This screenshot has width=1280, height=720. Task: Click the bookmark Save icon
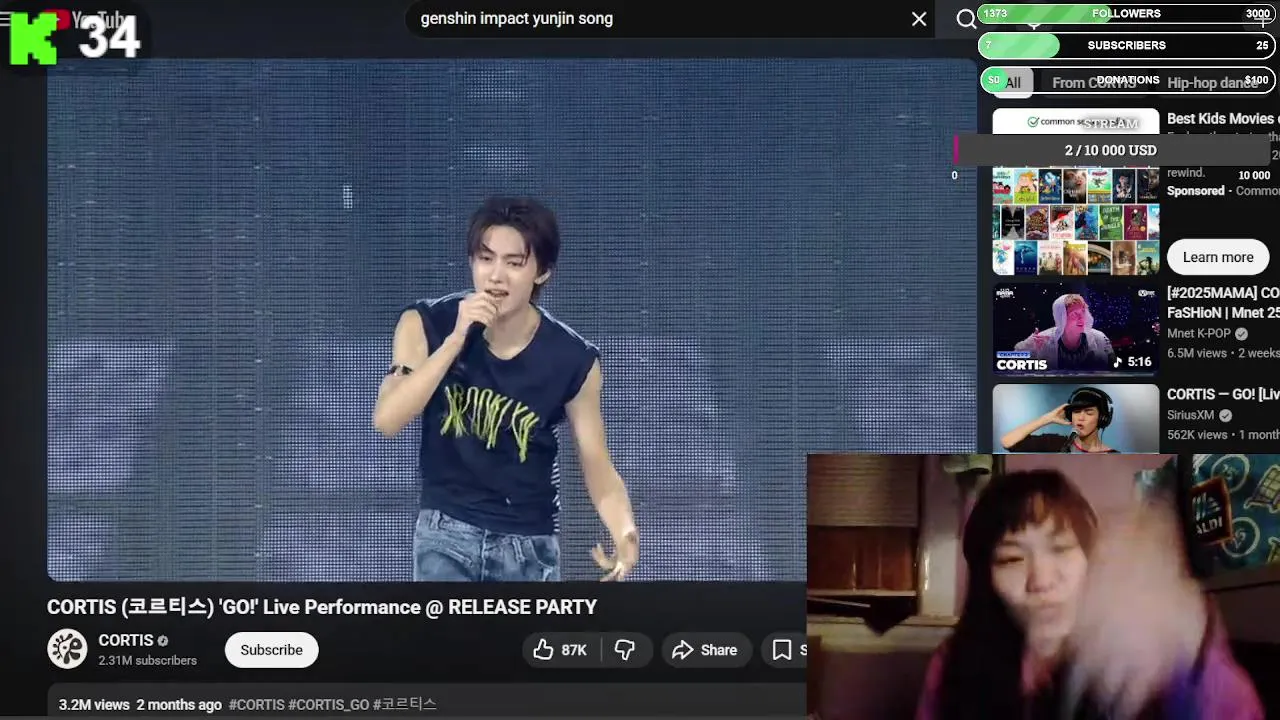pyautogui.click(x=782, y=650)
